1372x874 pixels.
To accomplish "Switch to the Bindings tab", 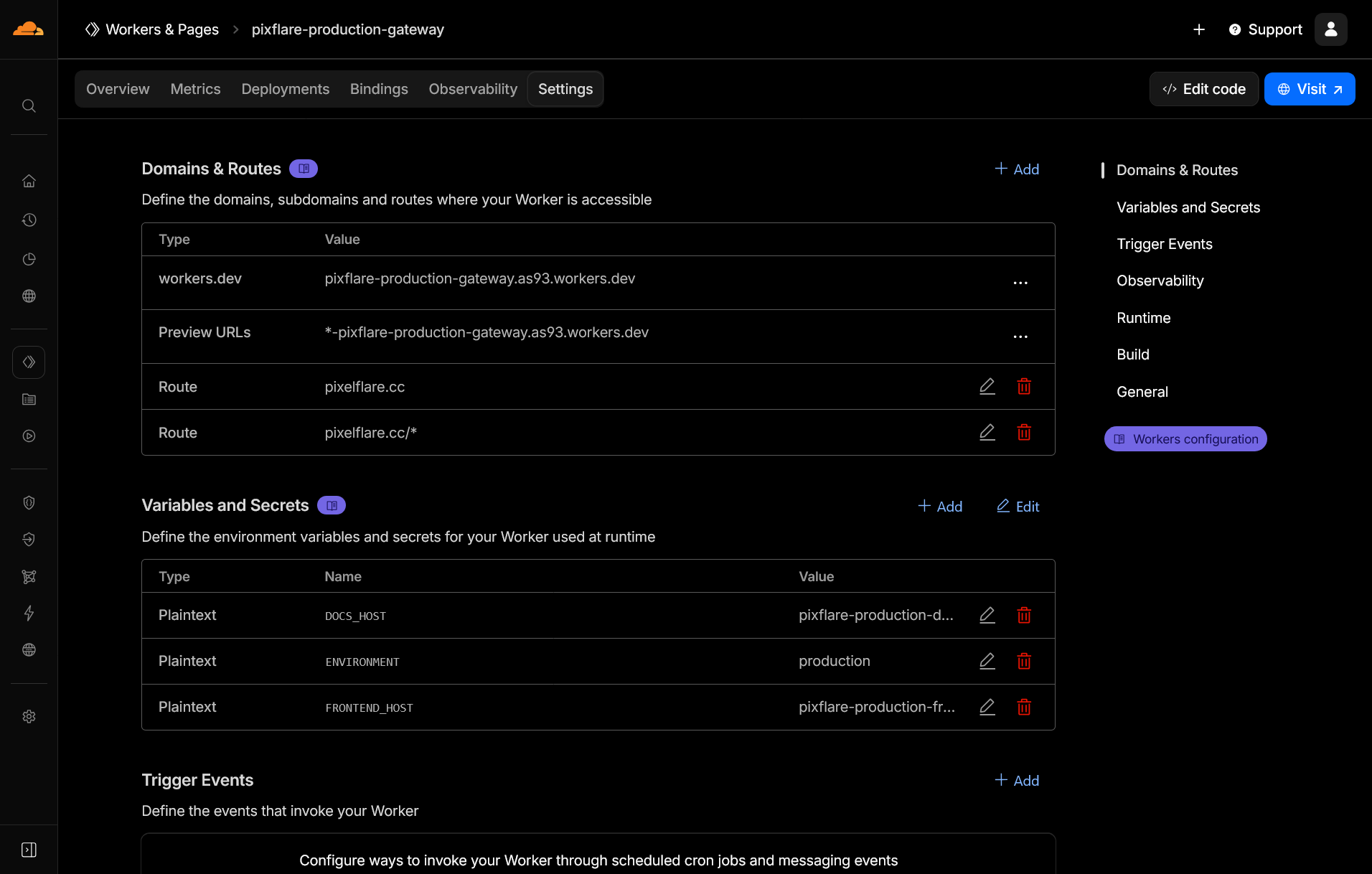I will 379,89.
